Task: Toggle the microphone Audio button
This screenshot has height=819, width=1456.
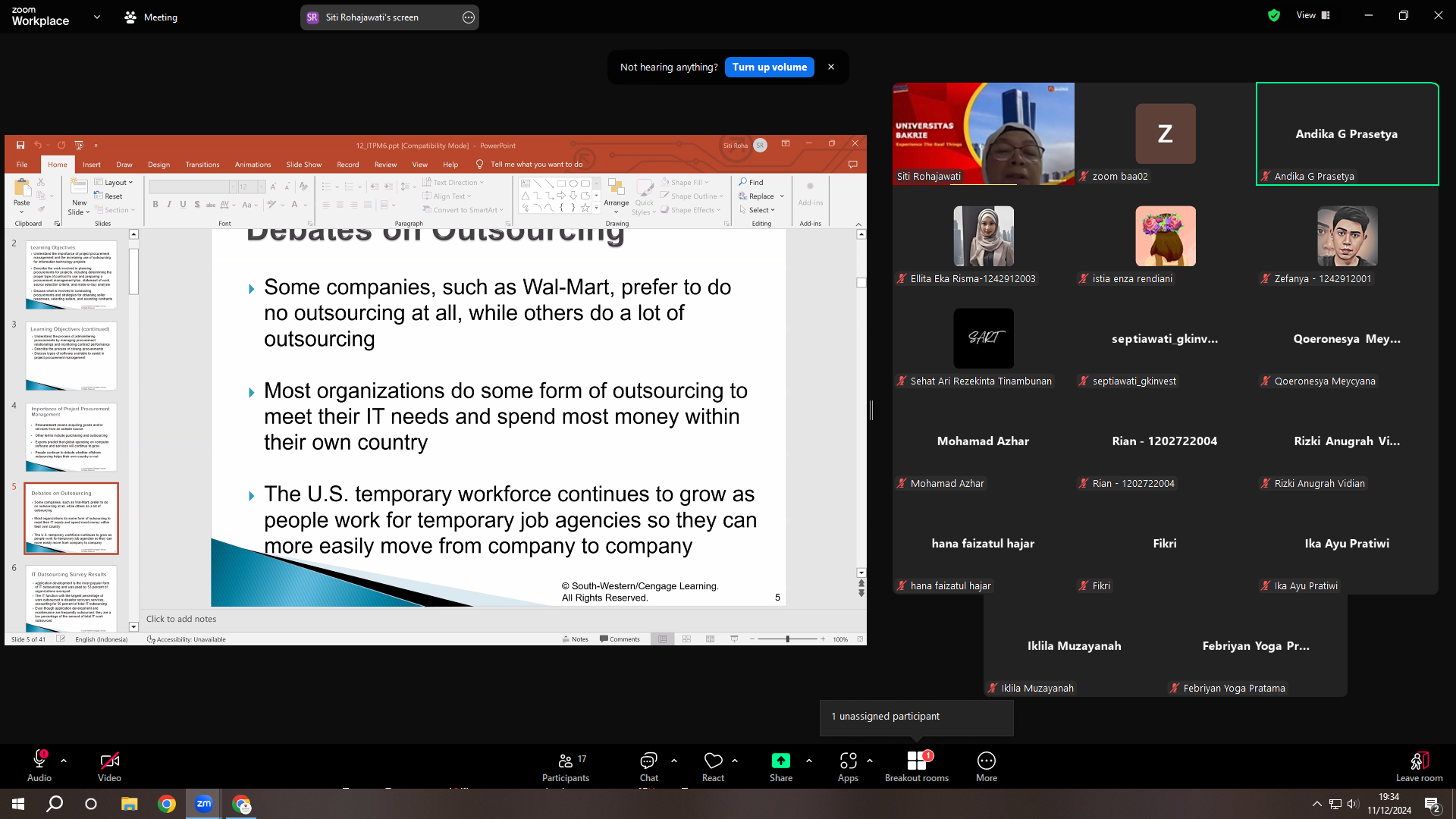Action: (39, 767)
